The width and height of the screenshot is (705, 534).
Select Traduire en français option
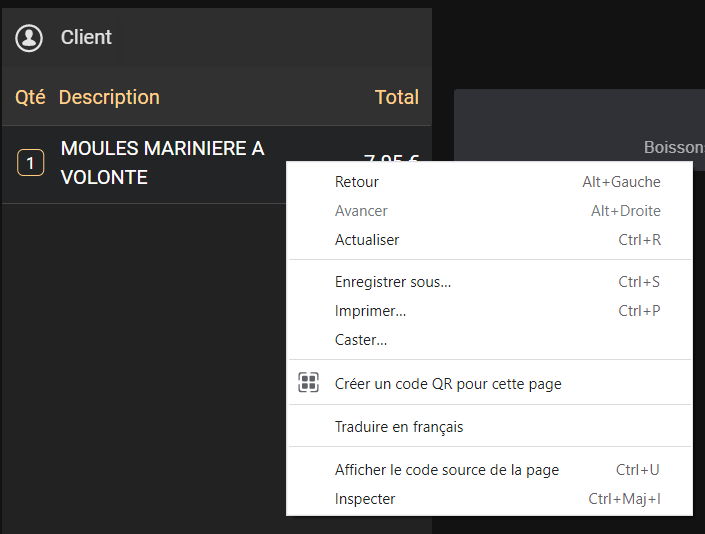coord(399,427)
